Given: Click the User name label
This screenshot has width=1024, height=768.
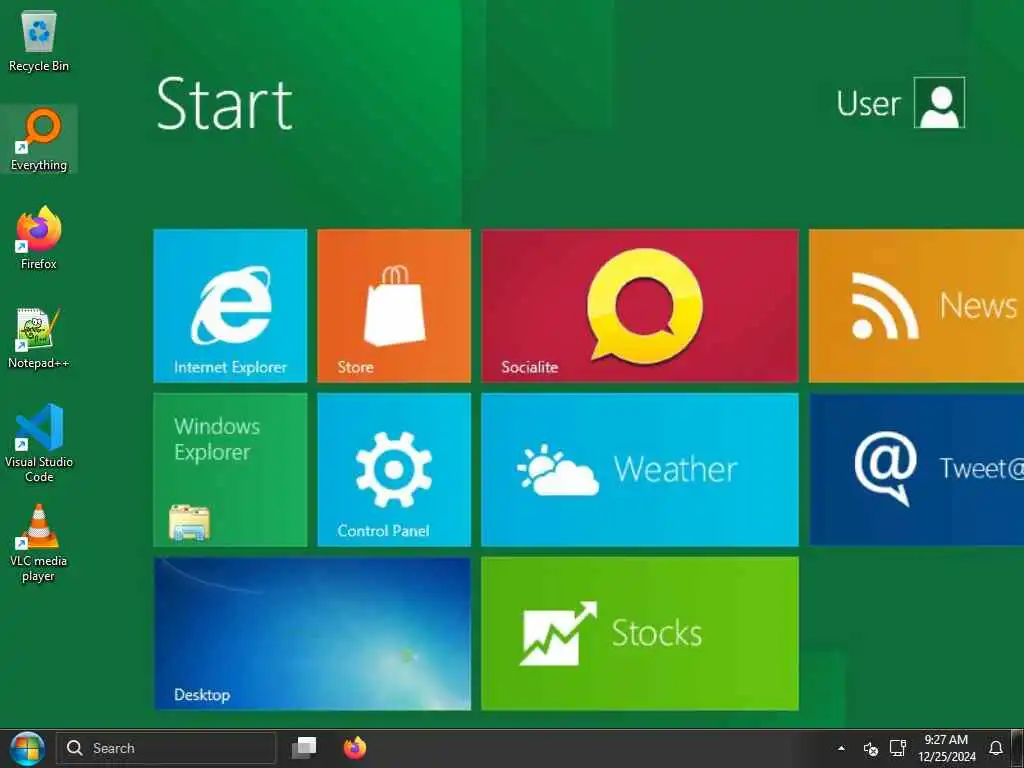Looking at the screenshot, I should coord(868,104).
